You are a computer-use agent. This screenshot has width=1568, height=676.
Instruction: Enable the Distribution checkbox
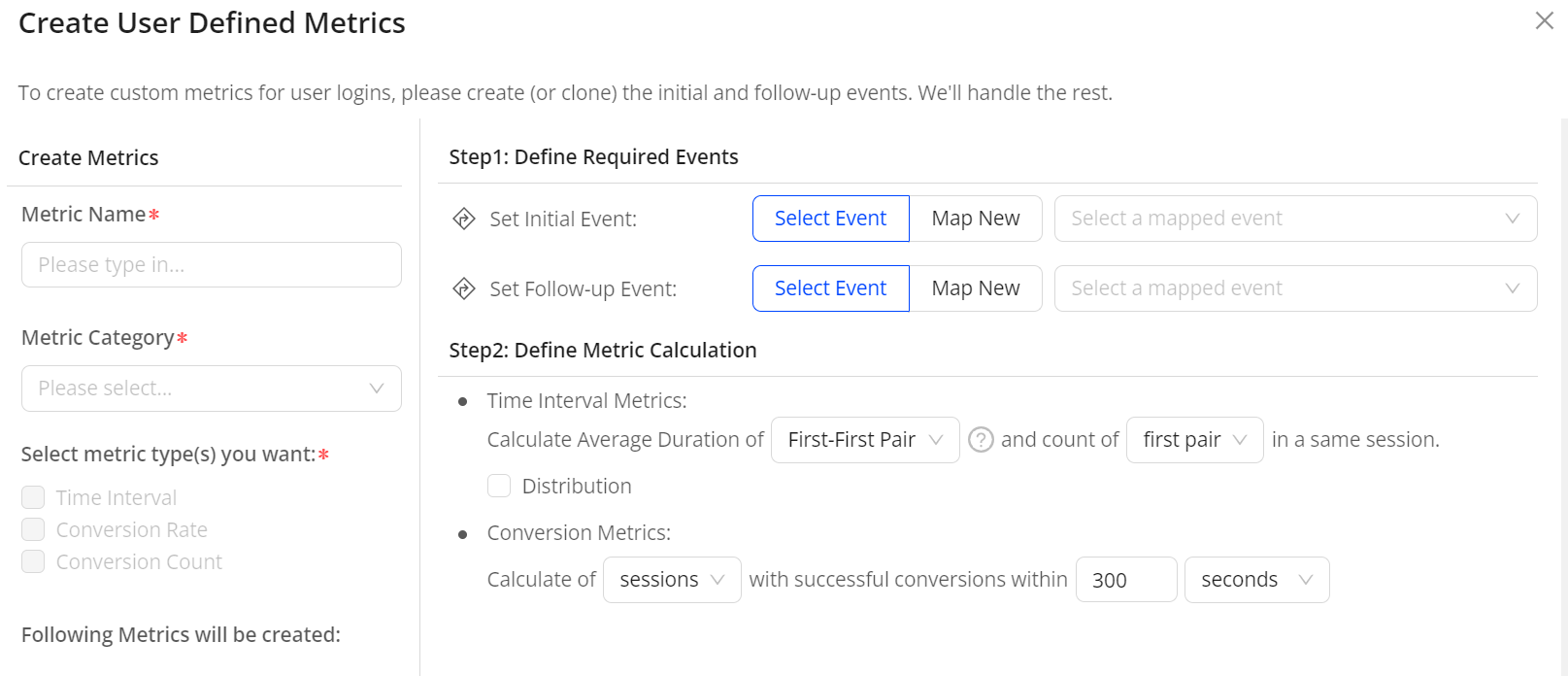tap(499, 486)
